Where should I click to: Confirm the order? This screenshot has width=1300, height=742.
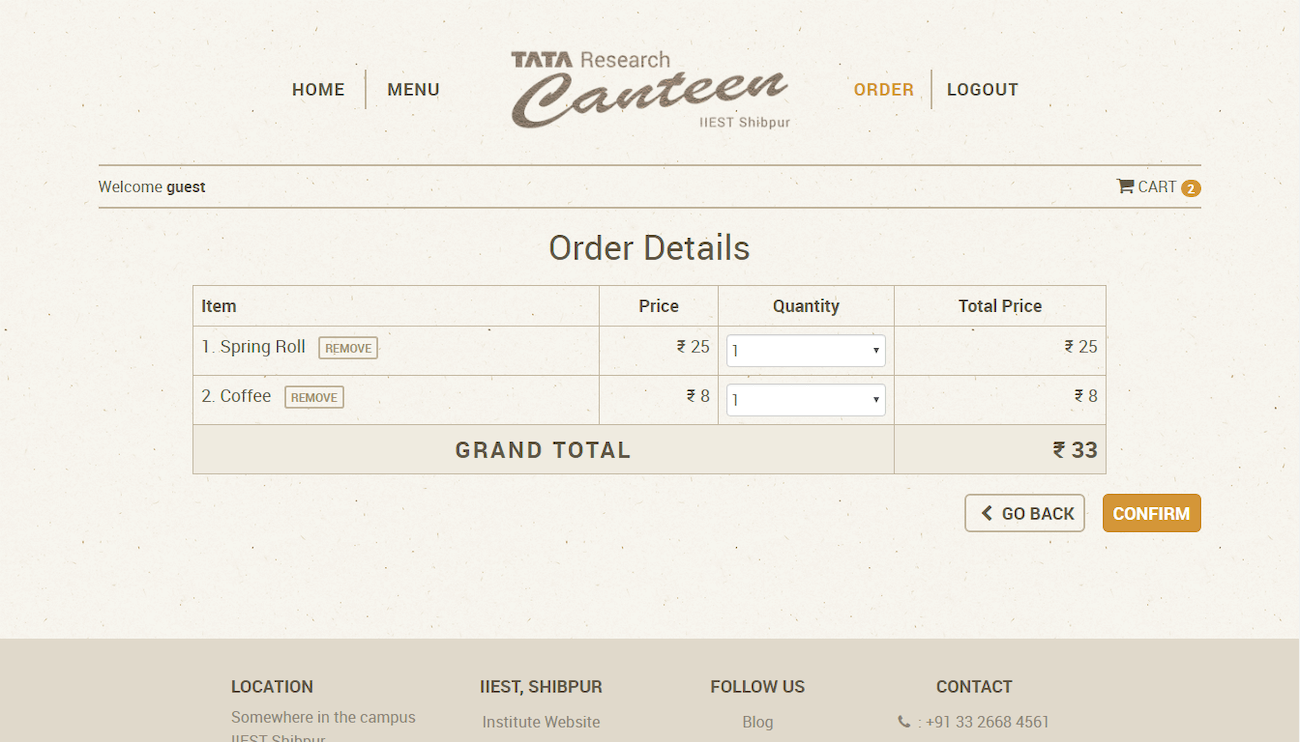pos(1151,513)
